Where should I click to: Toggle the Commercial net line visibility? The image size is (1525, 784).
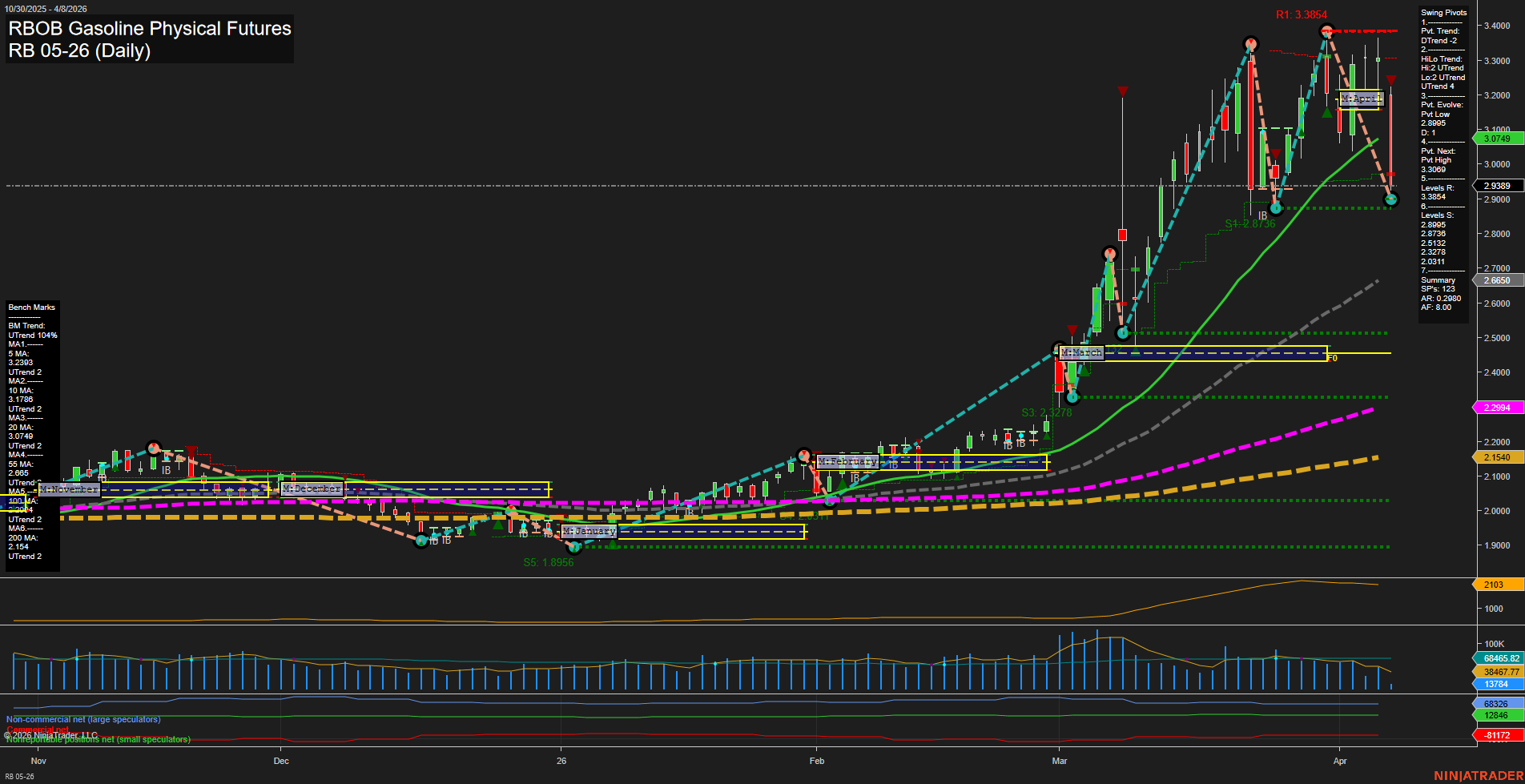tap(37, 730)
